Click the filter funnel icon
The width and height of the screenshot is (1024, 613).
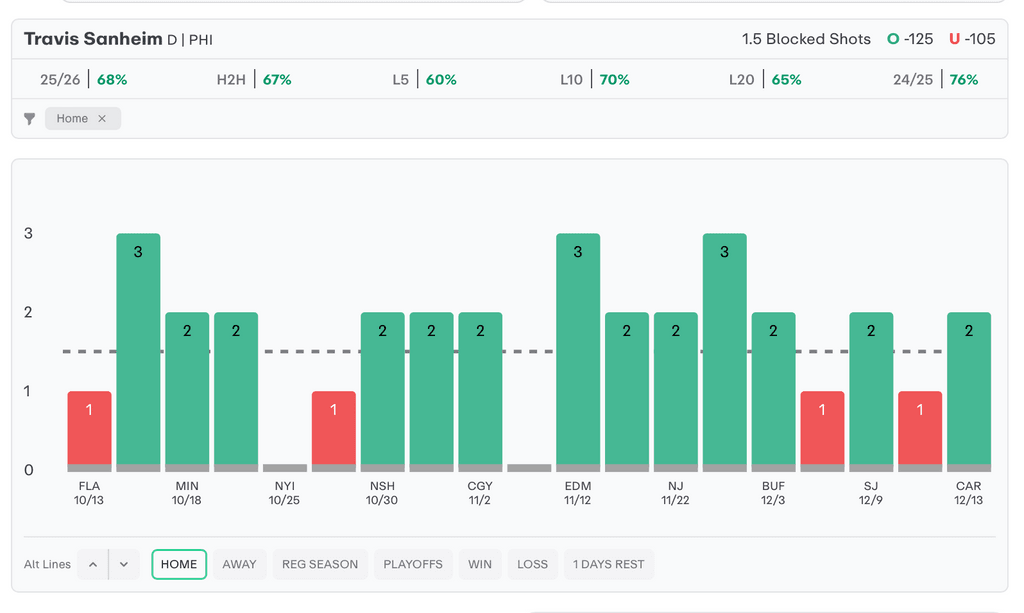30,119
